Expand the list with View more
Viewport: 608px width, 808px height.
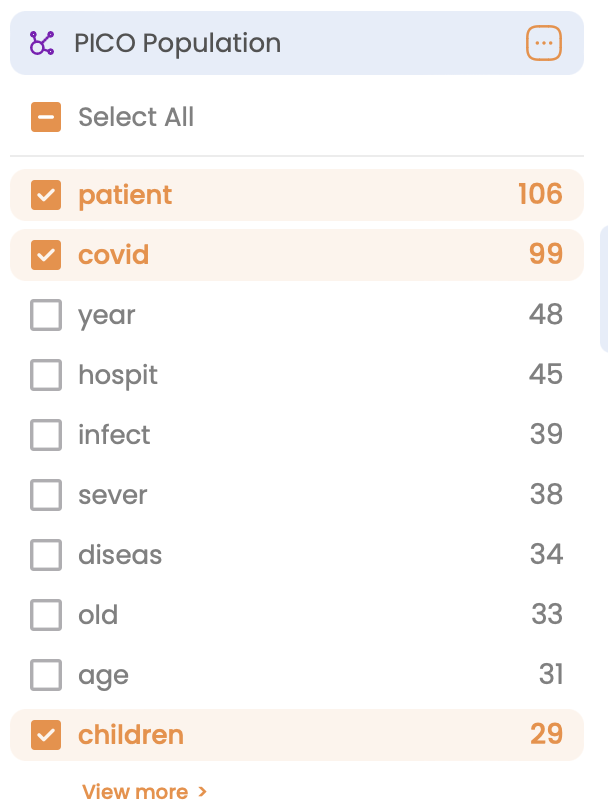pyautogui.click(x=135, y=792)
